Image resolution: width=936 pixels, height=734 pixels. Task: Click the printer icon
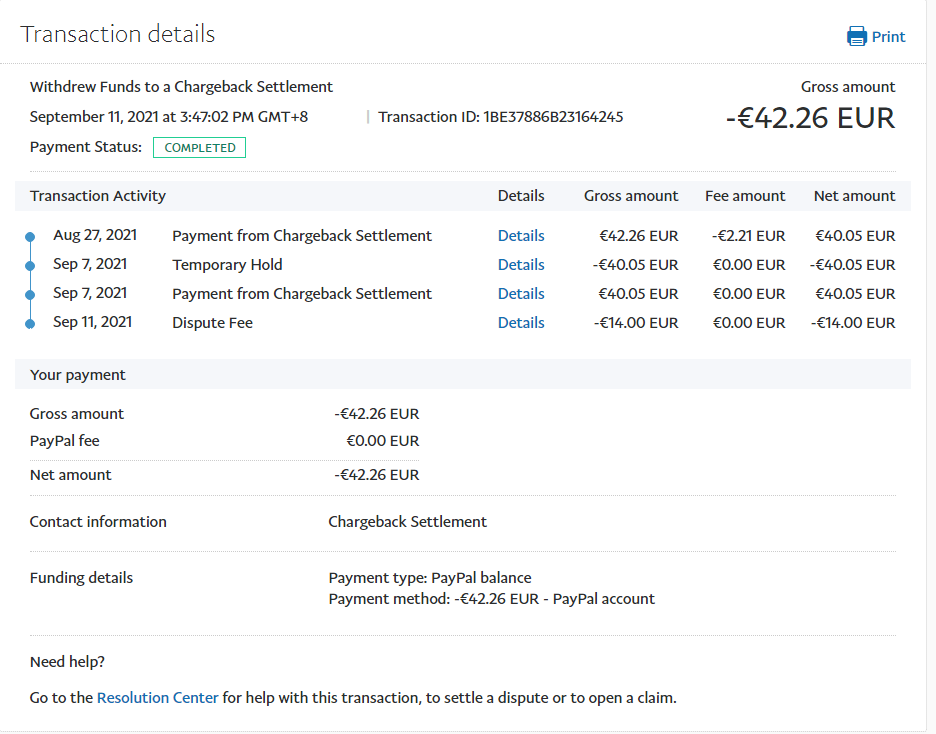(x=857, y=37)
